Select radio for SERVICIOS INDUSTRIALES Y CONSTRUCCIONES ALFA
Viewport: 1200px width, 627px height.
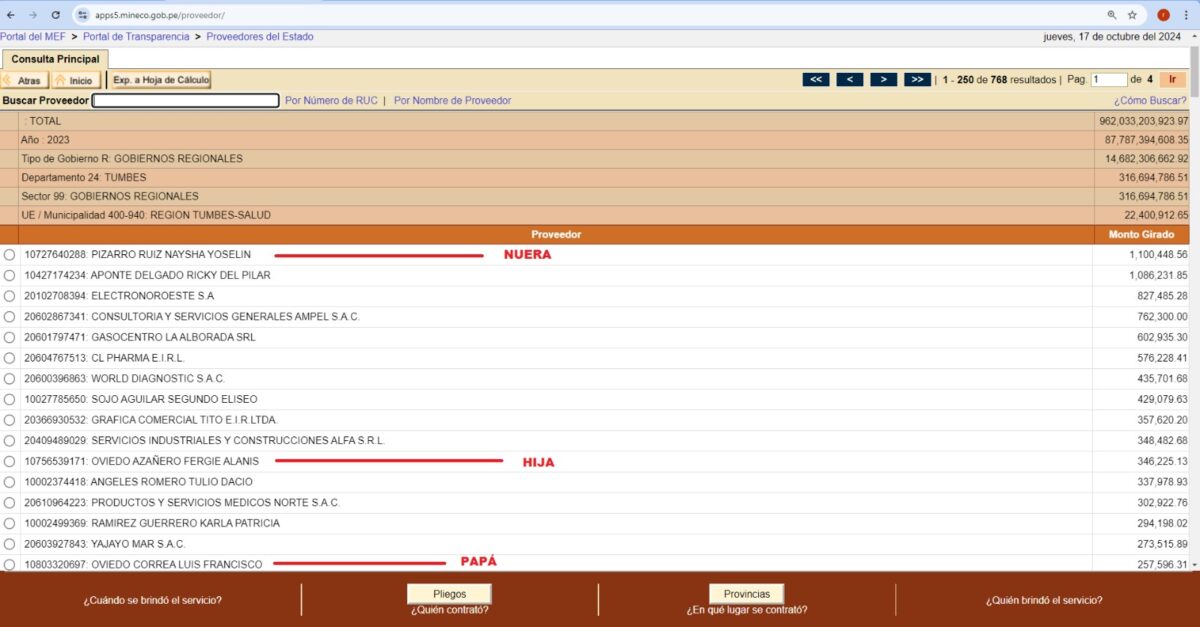click(9, 441)
